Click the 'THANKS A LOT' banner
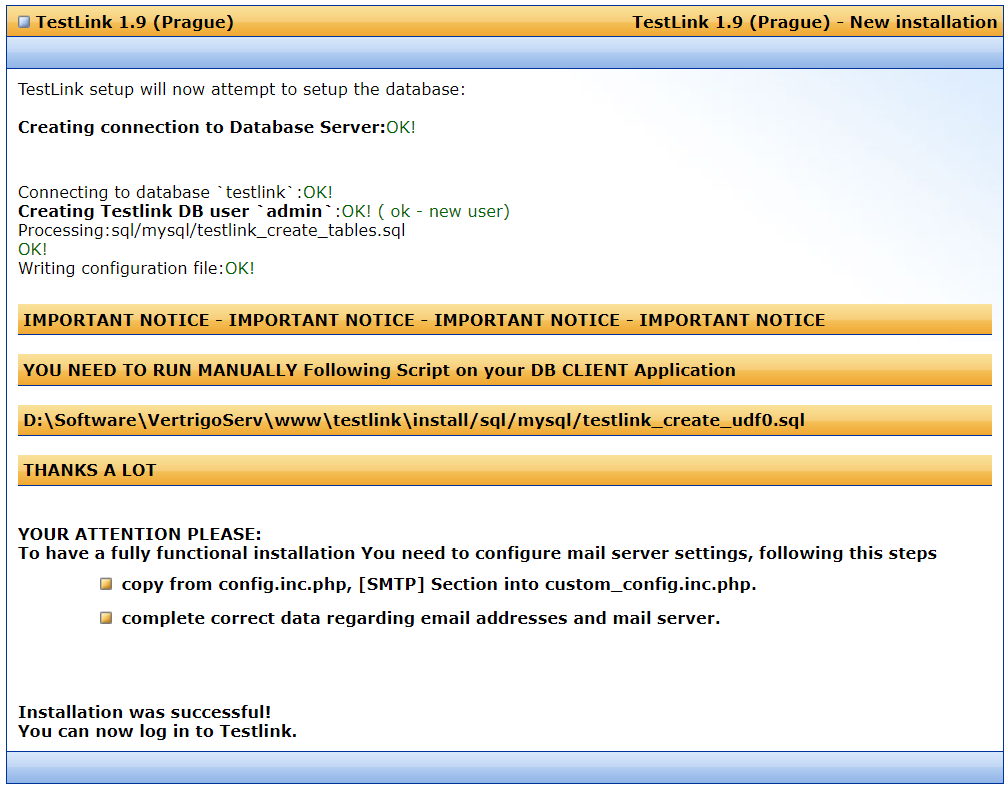Viewport: 1008px width, 786px height. click(505, 470)
